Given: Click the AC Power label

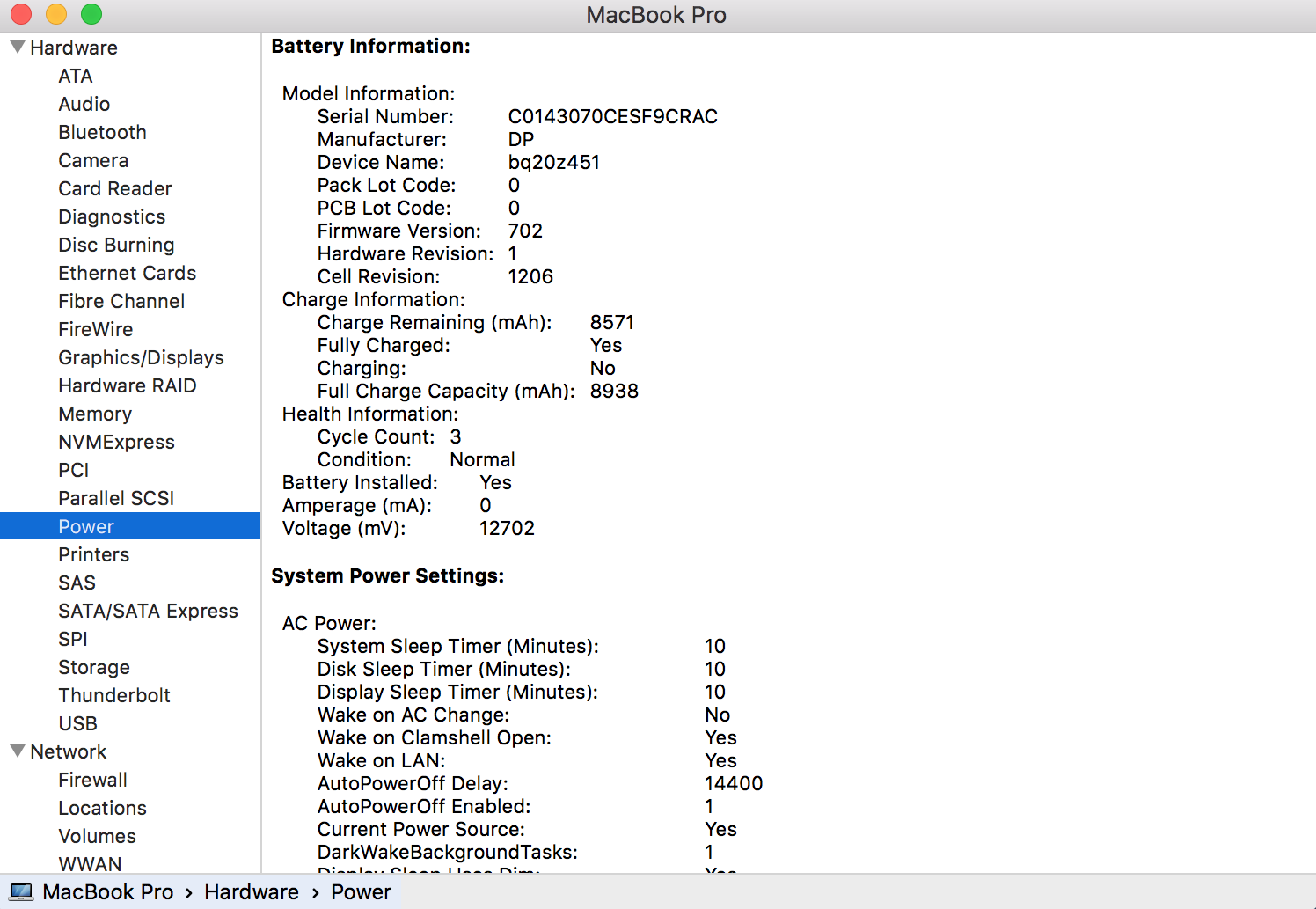Looking at the screenshot, I should [x=329, y=623].
